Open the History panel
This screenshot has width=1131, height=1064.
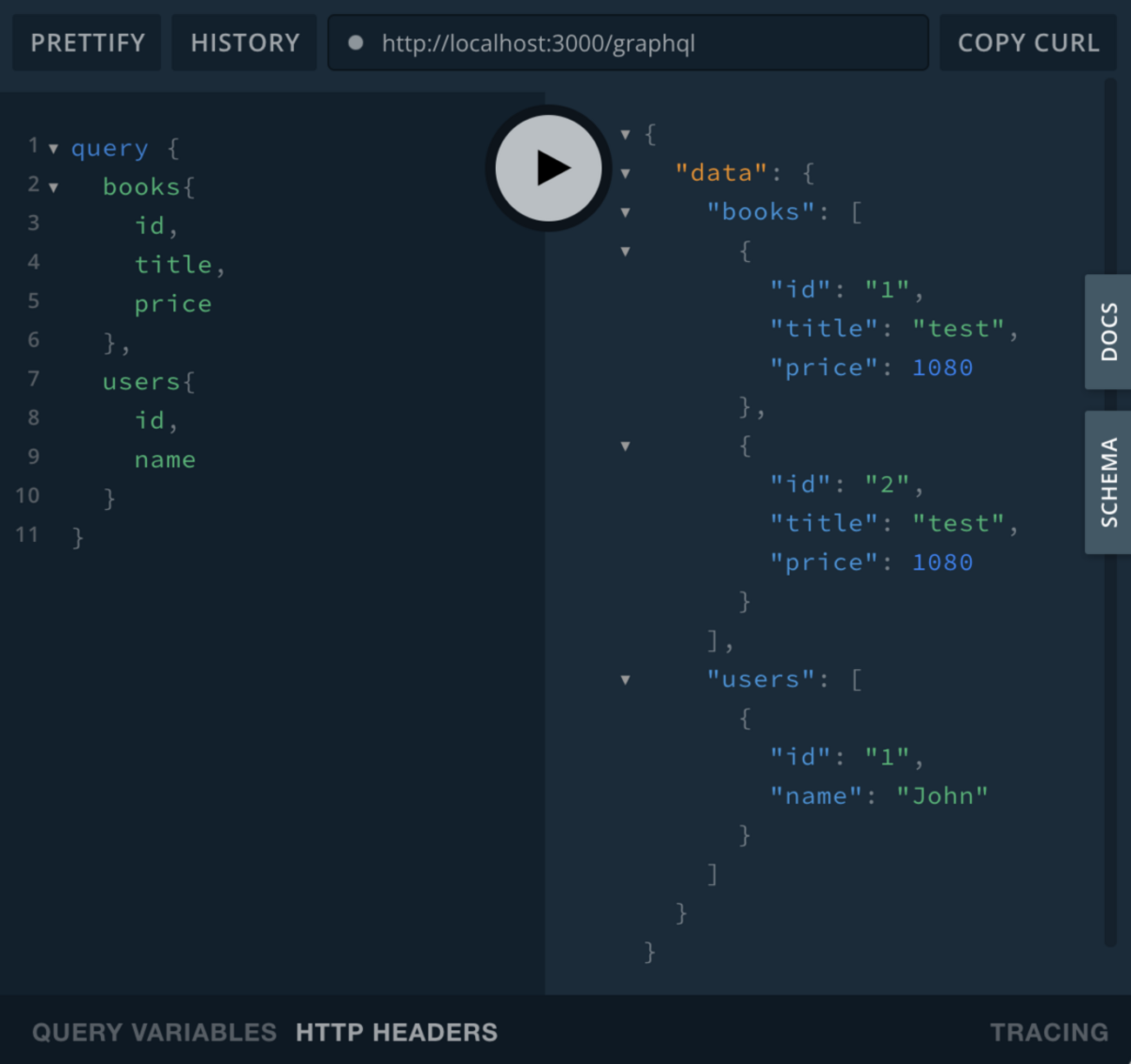244,43
